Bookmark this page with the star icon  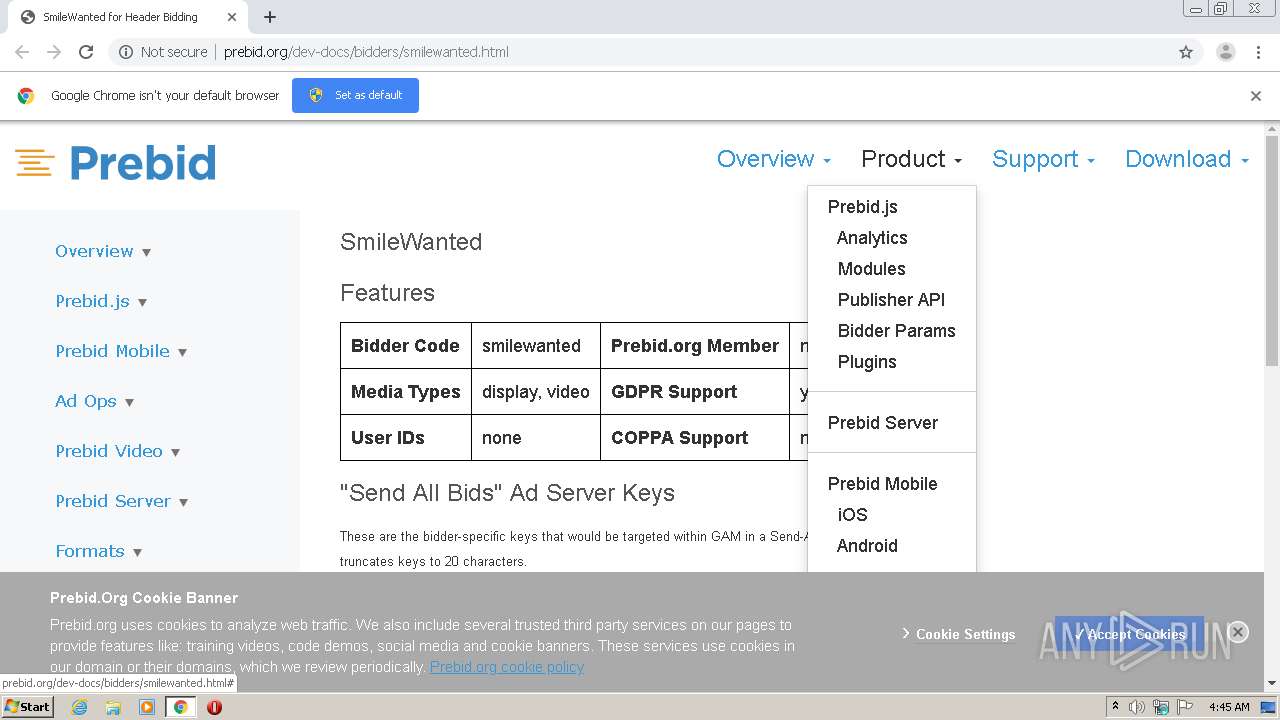click(x=1186, y=52)
